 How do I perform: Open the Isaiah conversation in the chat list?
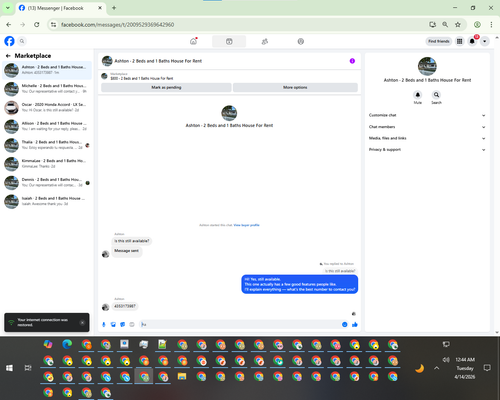coord(47,201)
